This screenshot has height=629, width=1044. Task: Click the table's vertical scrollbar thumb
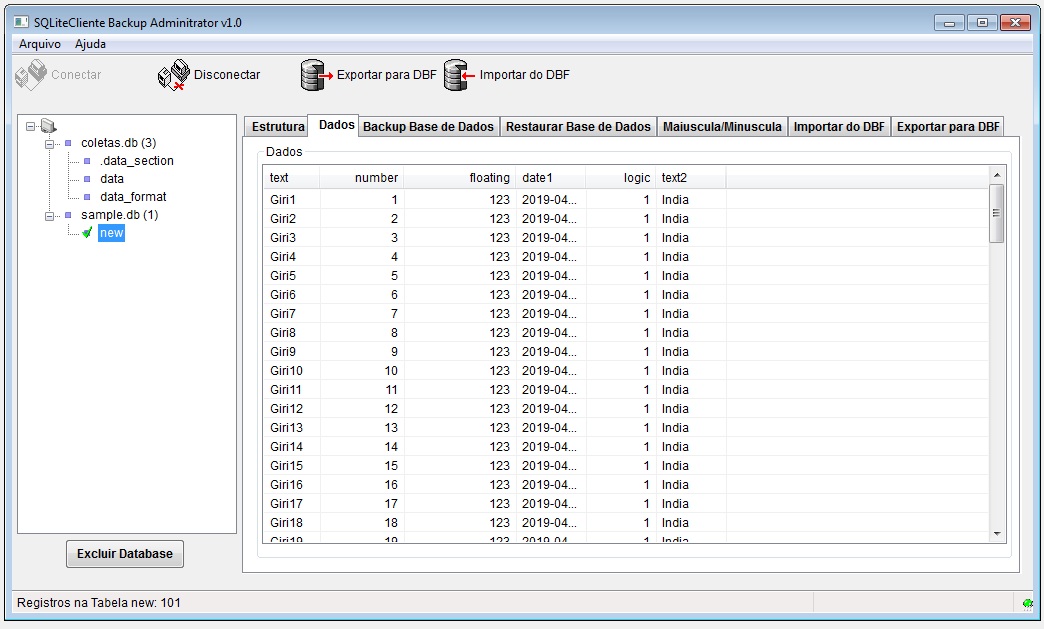coord(996,214)
